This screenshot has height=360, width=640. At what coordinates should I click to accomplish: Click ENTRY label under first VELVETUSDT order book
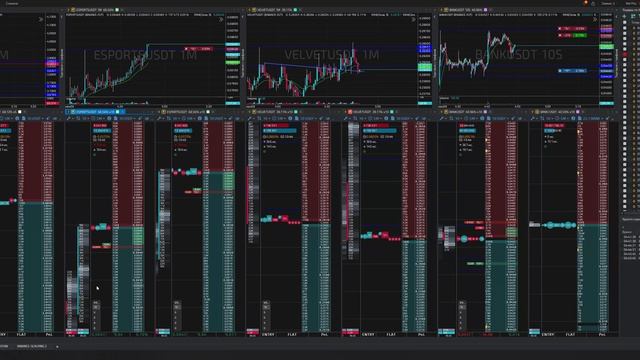(x=268, y=334)
